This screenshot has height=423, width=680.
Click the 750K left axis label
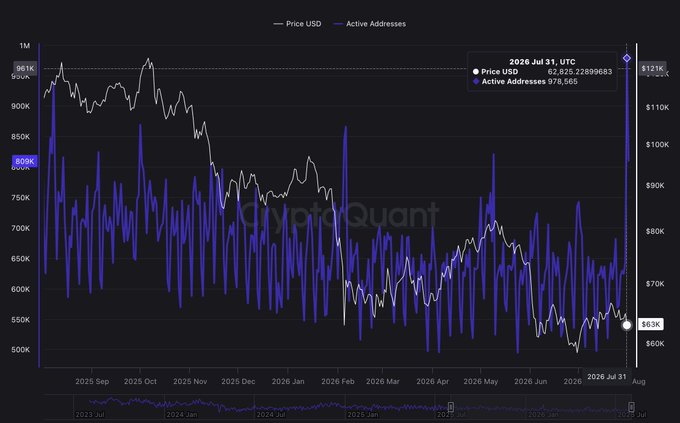pos(20,198)
